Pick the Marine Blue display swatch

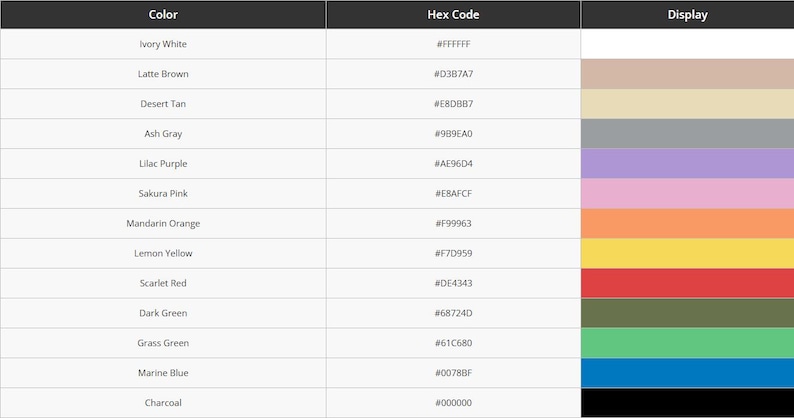pyautogui.click(x=688, y=373)
